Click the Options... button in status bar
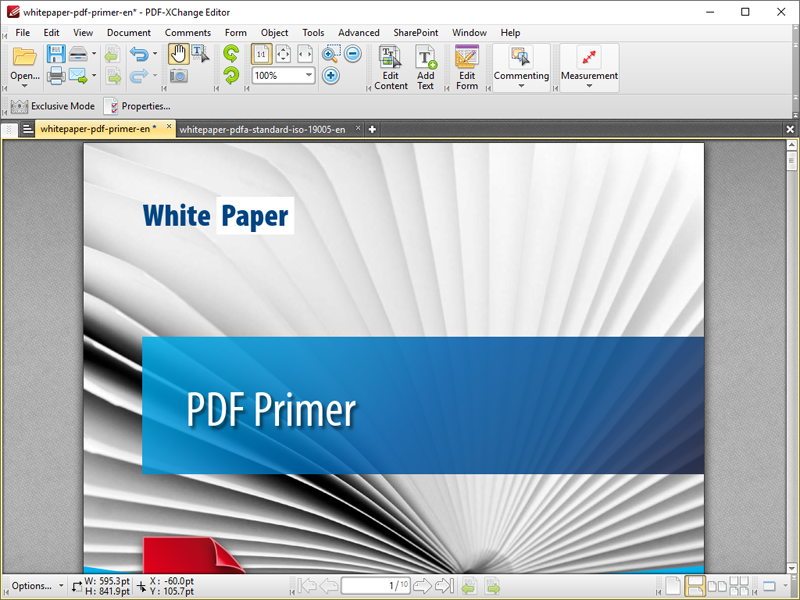The height and width of the screenshot is (600, 800). (33, 586)
